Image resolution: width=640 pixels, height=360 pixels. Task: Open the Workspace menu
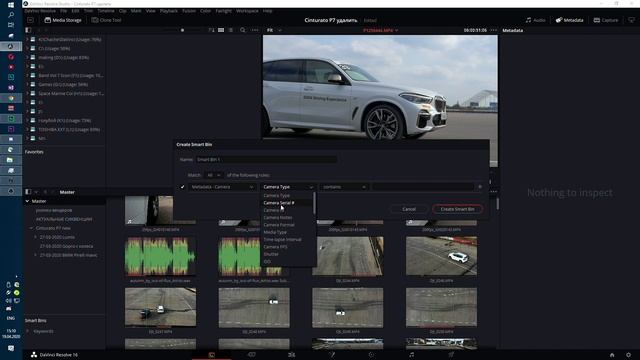tap(247, 11)
